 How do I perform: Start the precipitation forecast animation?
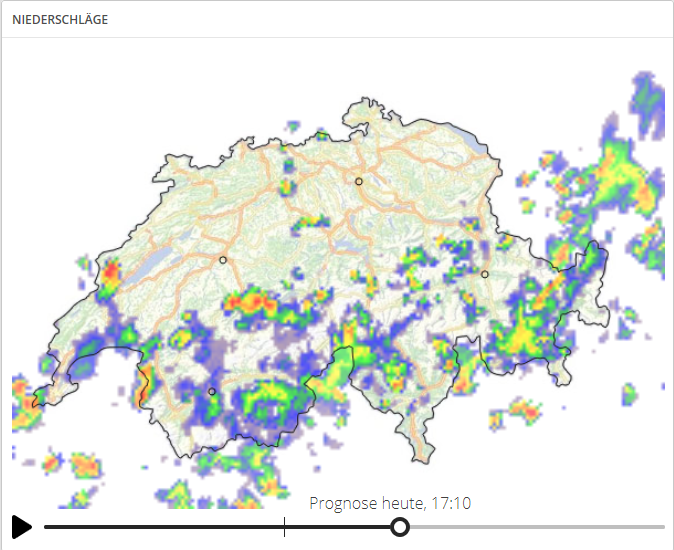[x=21, y=526]
